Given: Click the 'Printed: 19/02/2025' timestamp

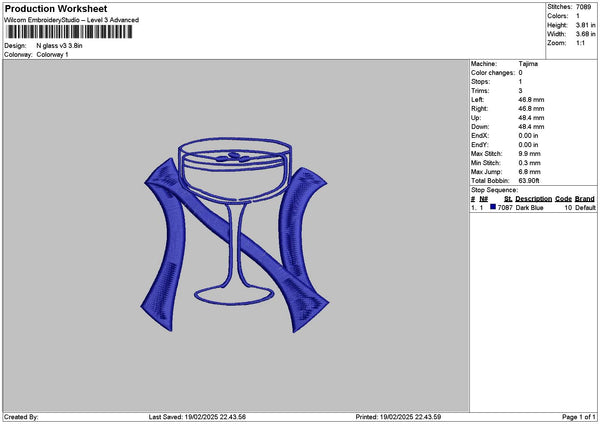Looking at the screenshot, I should tap(398, 417).
